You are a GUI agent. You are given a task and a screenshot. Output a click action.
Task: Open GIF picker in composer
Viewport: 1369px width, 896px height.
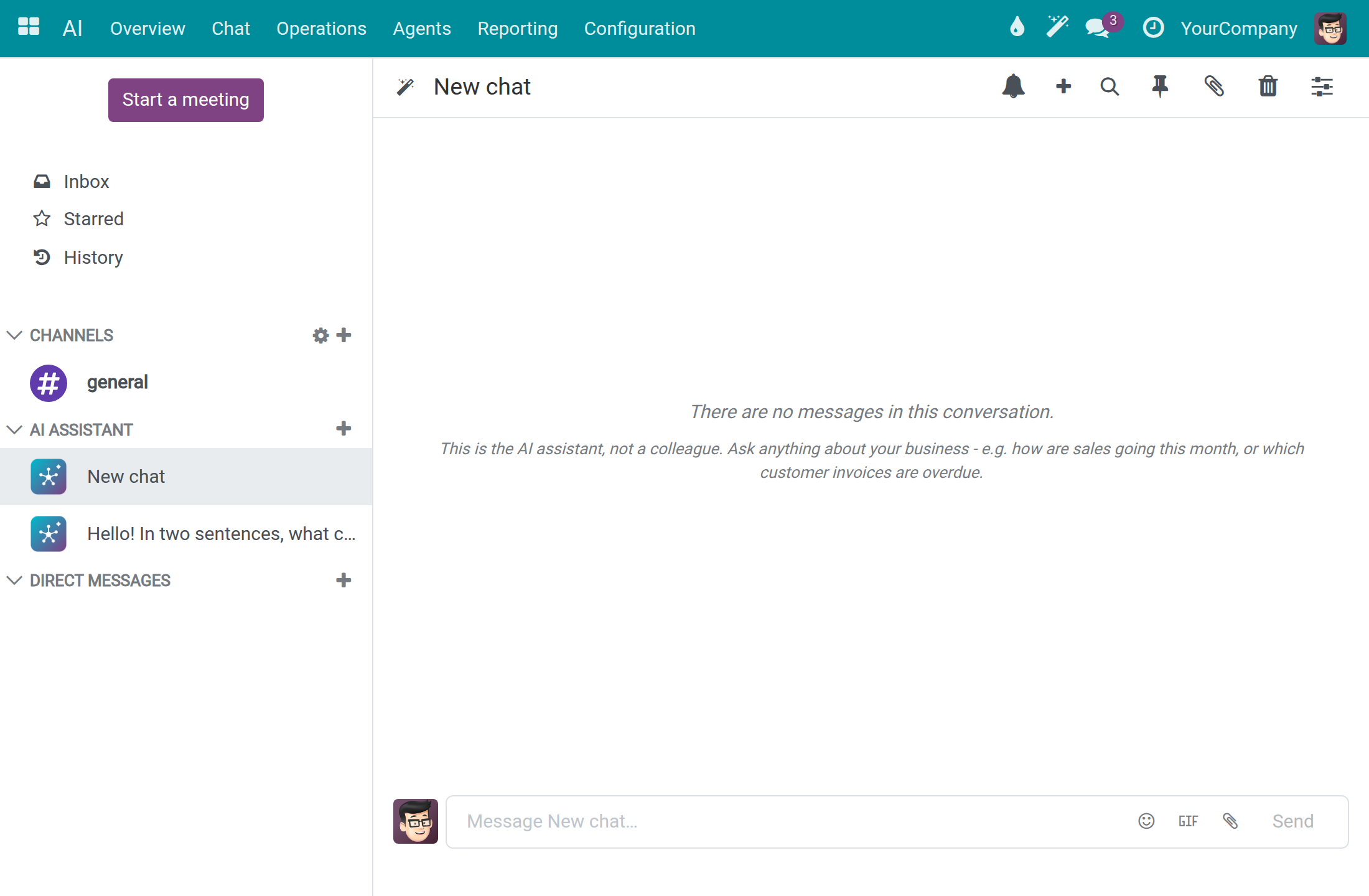click(1188, 821)
